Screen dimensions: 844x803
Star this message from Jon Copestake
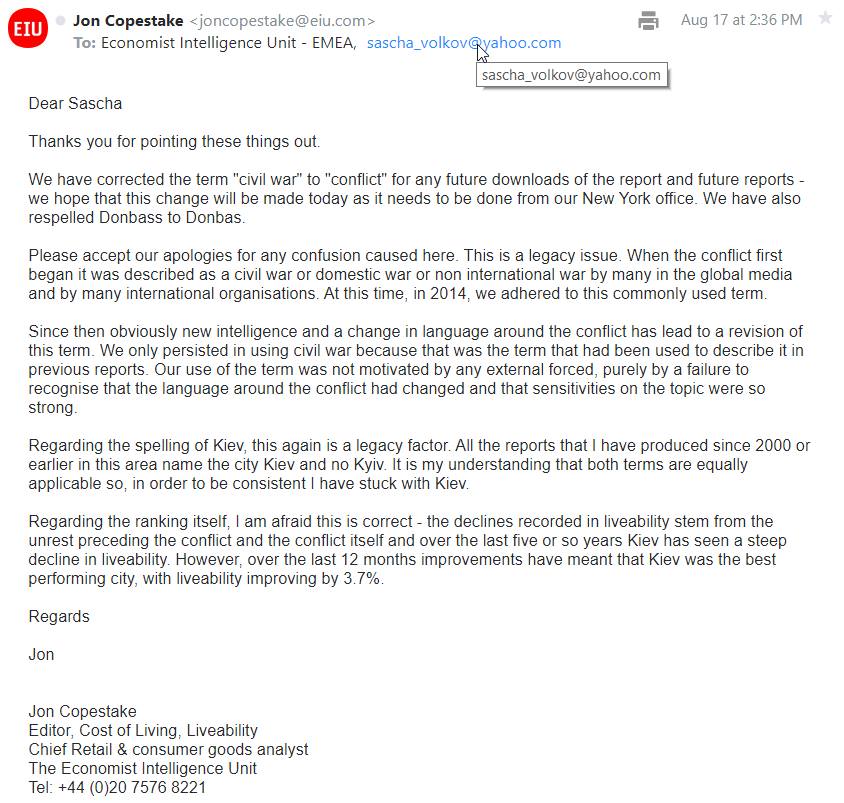pos(825,19)
